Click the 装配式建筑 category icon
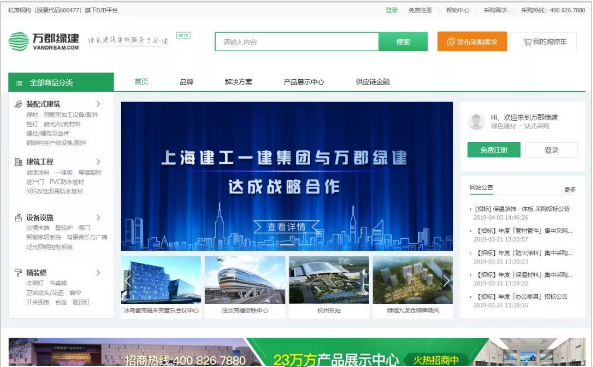Screen dimensions: 593x367 point(18,104)
